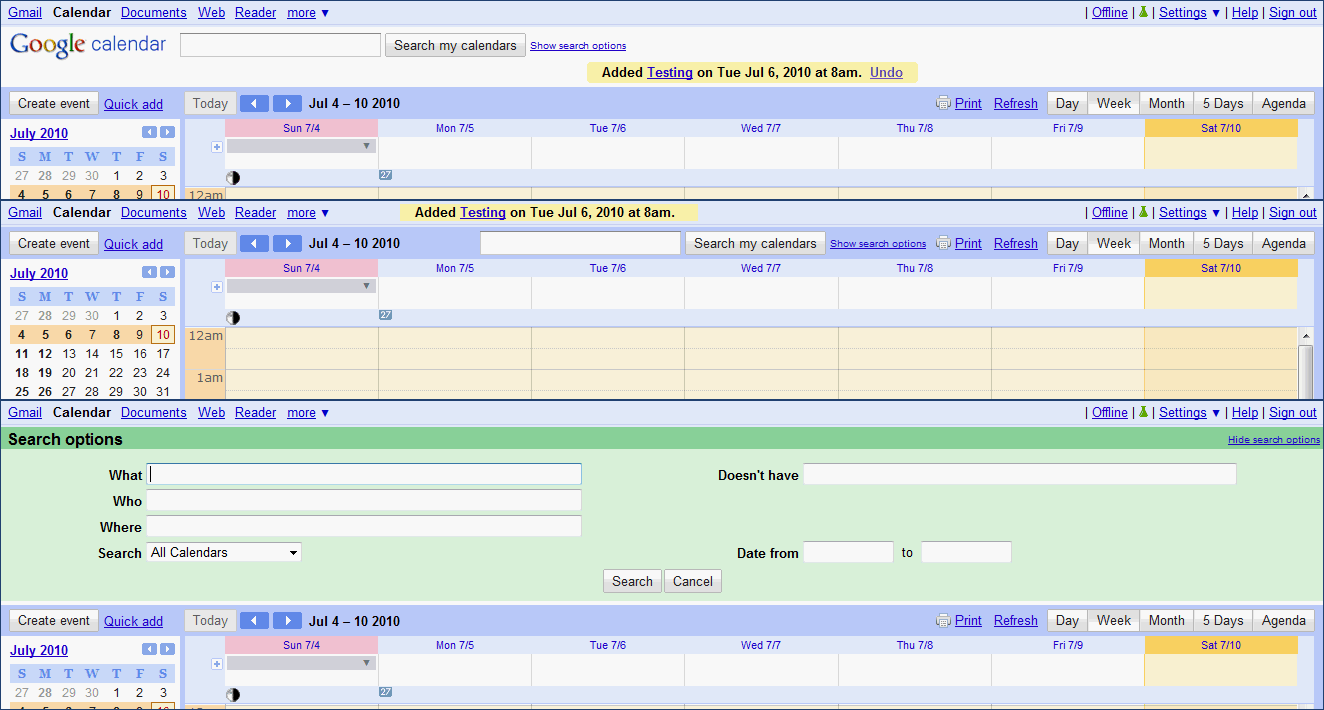Viewport: 1324px width, 710px height.
Task: Go to the previous week in the 12am/1am grid view
Action: pos(255,243)
